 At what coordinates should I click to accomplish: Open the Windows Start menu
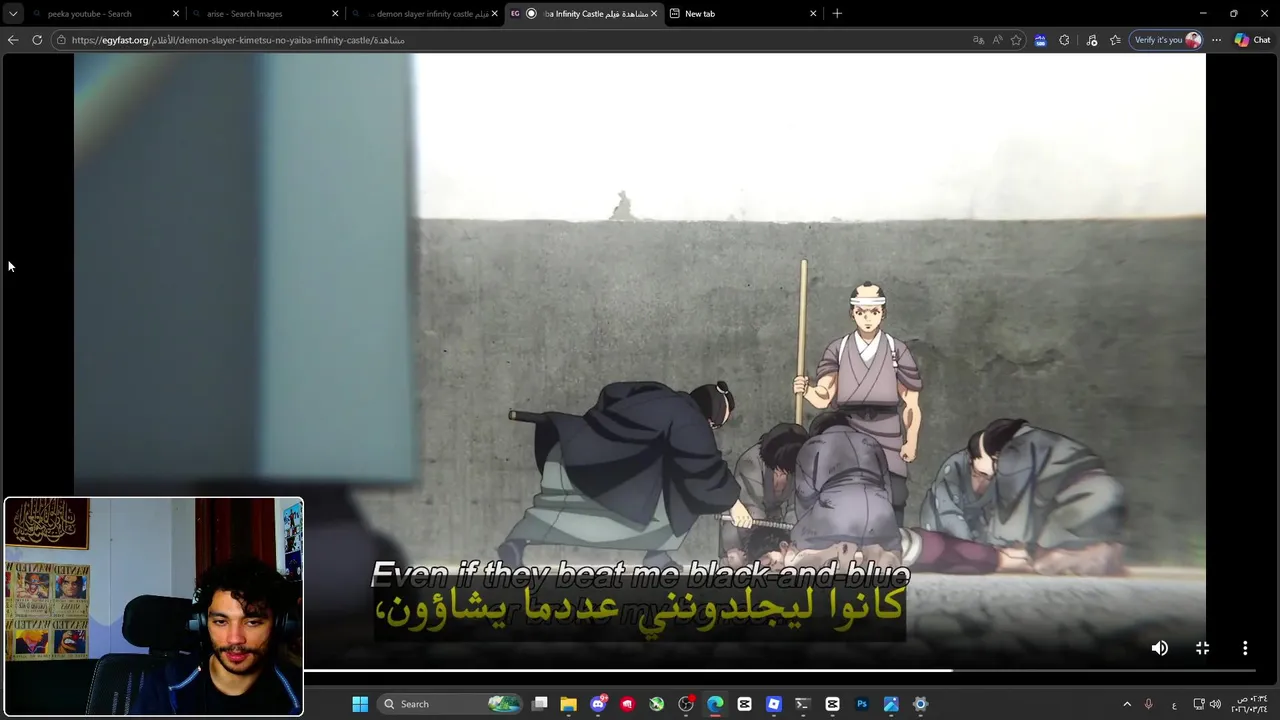point(360,704)
